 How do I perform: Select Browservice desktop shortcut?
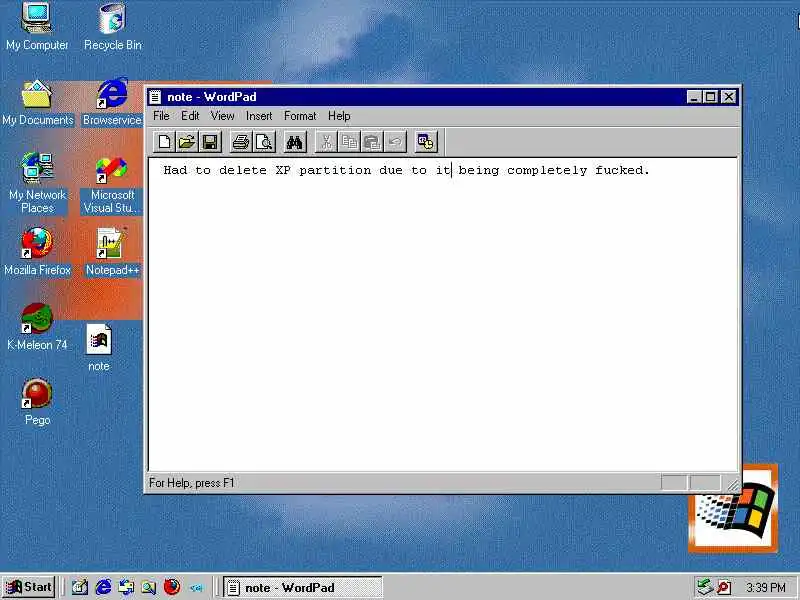pos(112,102)
